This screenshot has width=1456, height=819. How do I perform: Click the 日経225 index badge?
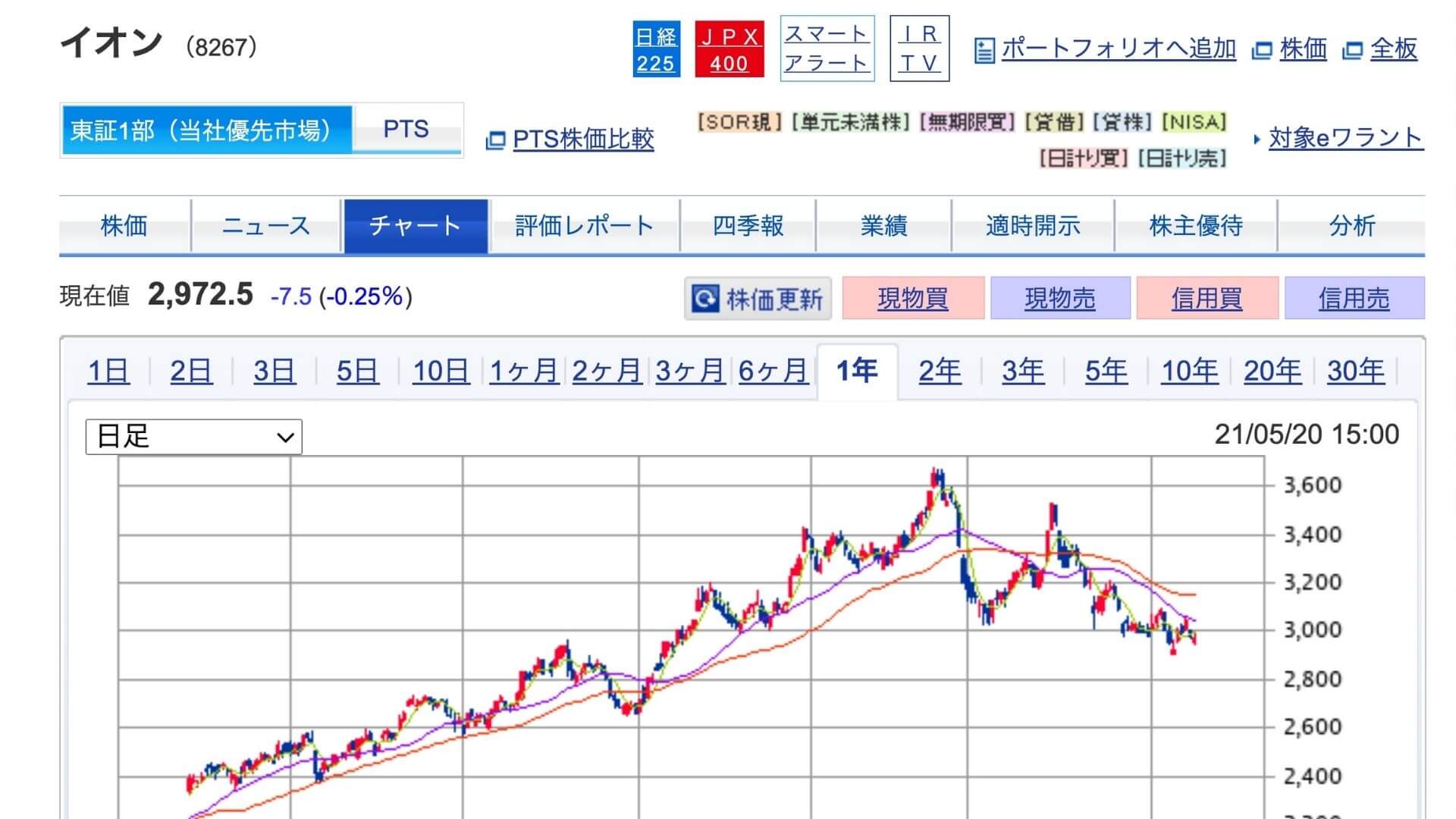pos(655,49)
